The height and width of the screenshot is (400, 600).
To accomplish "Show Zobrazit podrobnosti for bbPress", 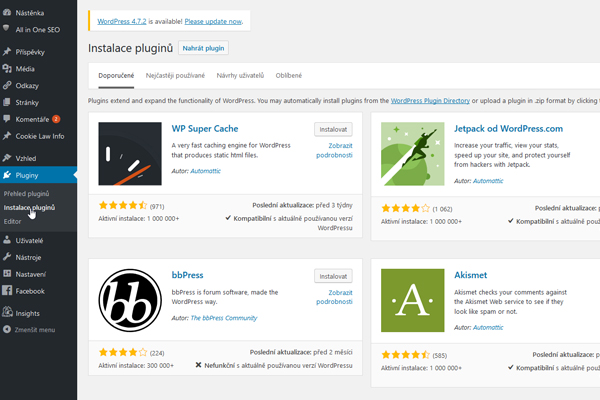I will click(x=334, y=297).
